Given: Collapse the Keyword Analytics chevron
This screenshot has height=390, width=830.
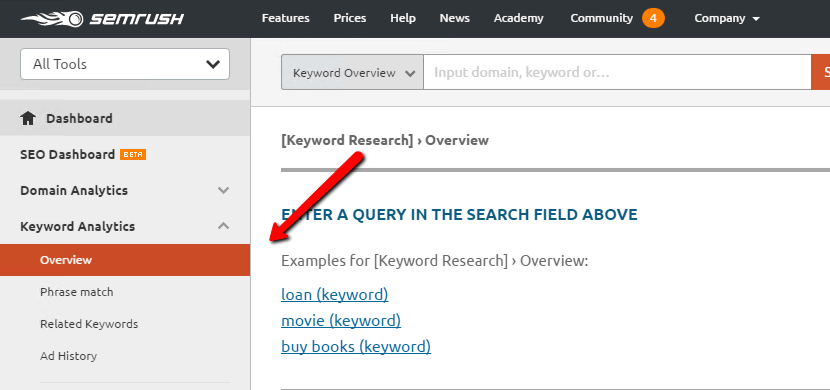Looking at the screenshot, I should pos(223,226).
